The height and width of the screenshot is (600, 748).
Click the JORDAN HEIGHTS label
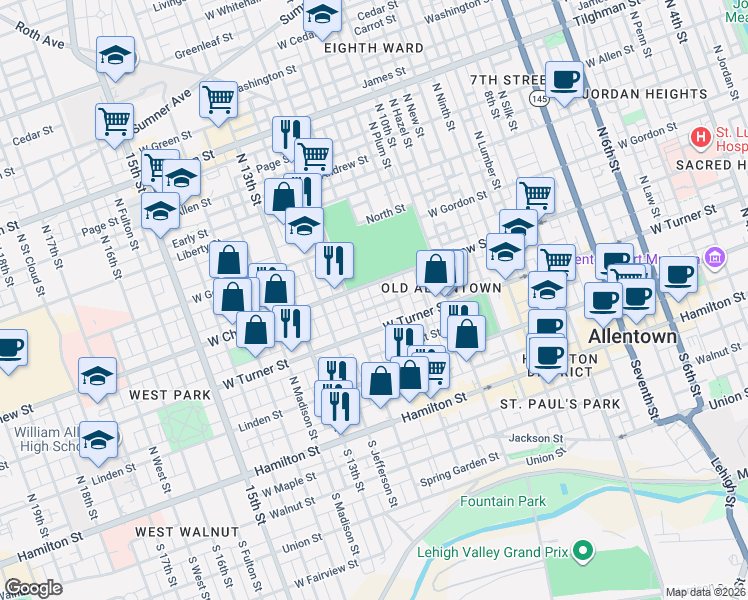pyautogui.click(x=645, y=94)
